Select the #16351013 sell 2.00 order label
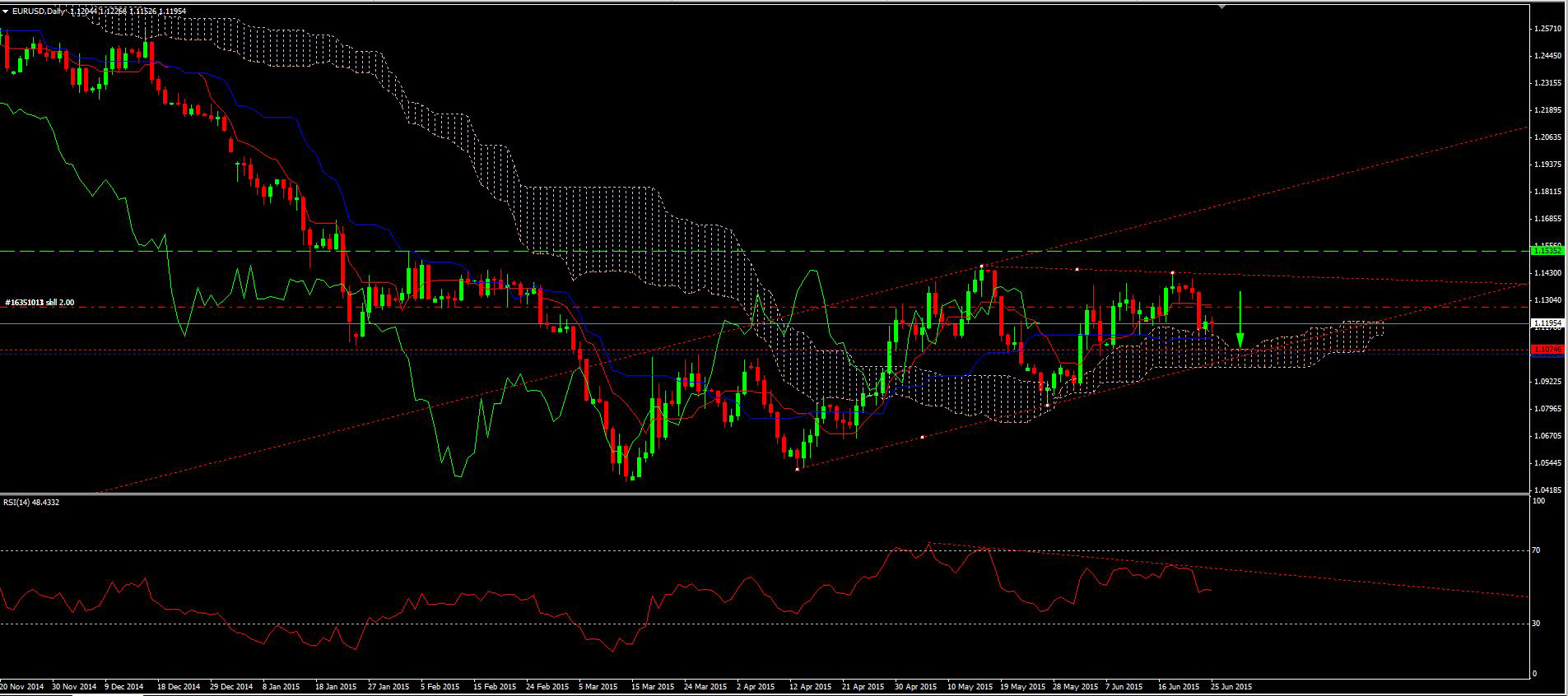Viewport: 1568px width, 696px height. click(x=40, y=303)
